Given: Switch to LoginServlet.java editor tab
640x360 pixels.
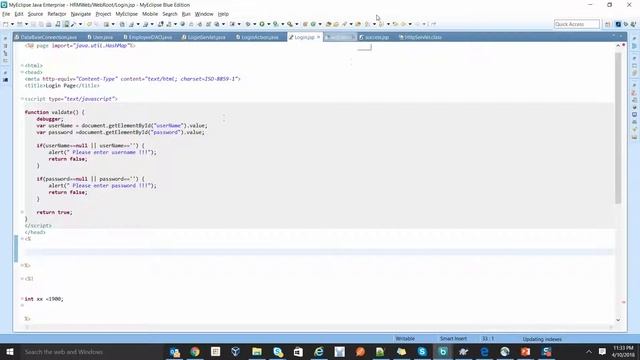Looking at the screenshot, I should coord(204,37).
